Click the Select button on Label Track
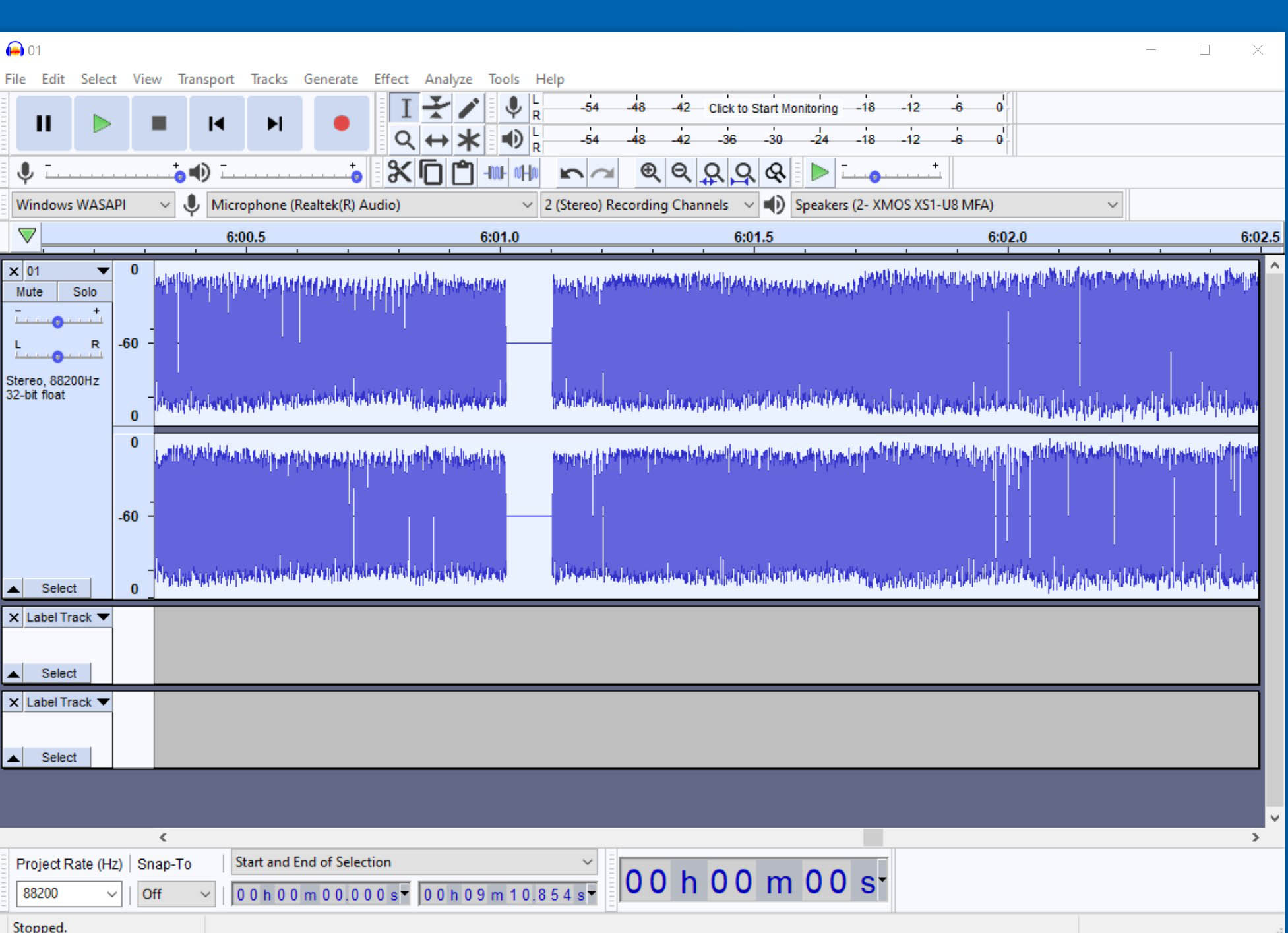The width and height of the screenshot is (1288, 933). [x=58, y=673]
